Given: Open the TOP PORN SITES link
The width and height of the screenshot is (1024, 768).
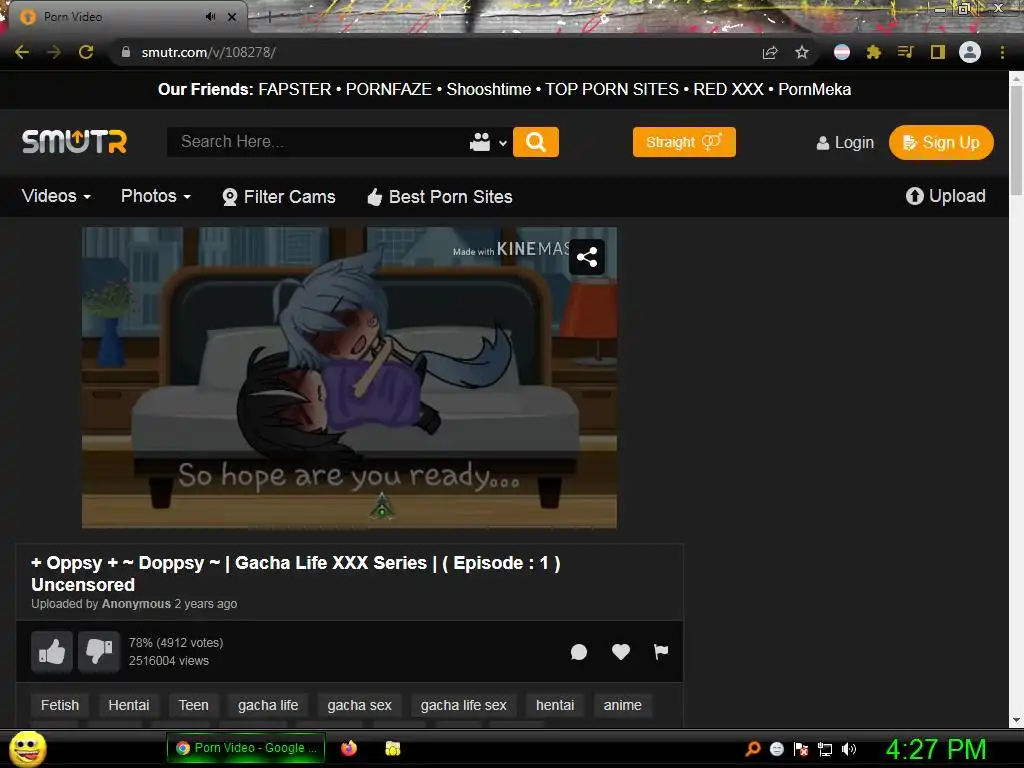Looking at the screenshot, I should pyautogui.click(x=612, y=89).
